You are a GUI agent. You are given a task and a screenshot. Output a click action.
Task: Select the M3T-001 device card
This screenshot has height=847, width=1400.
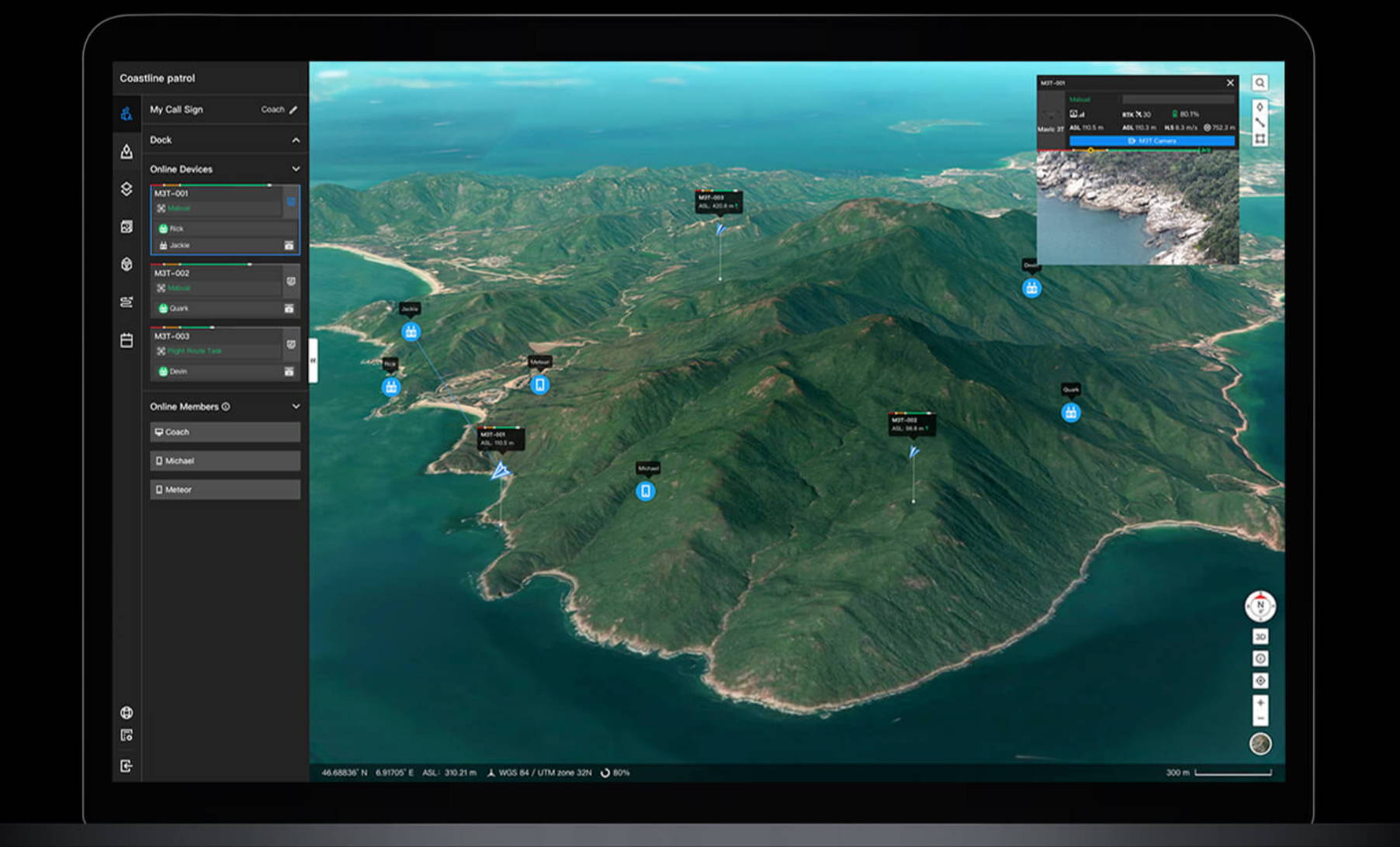tap(225, 220)
